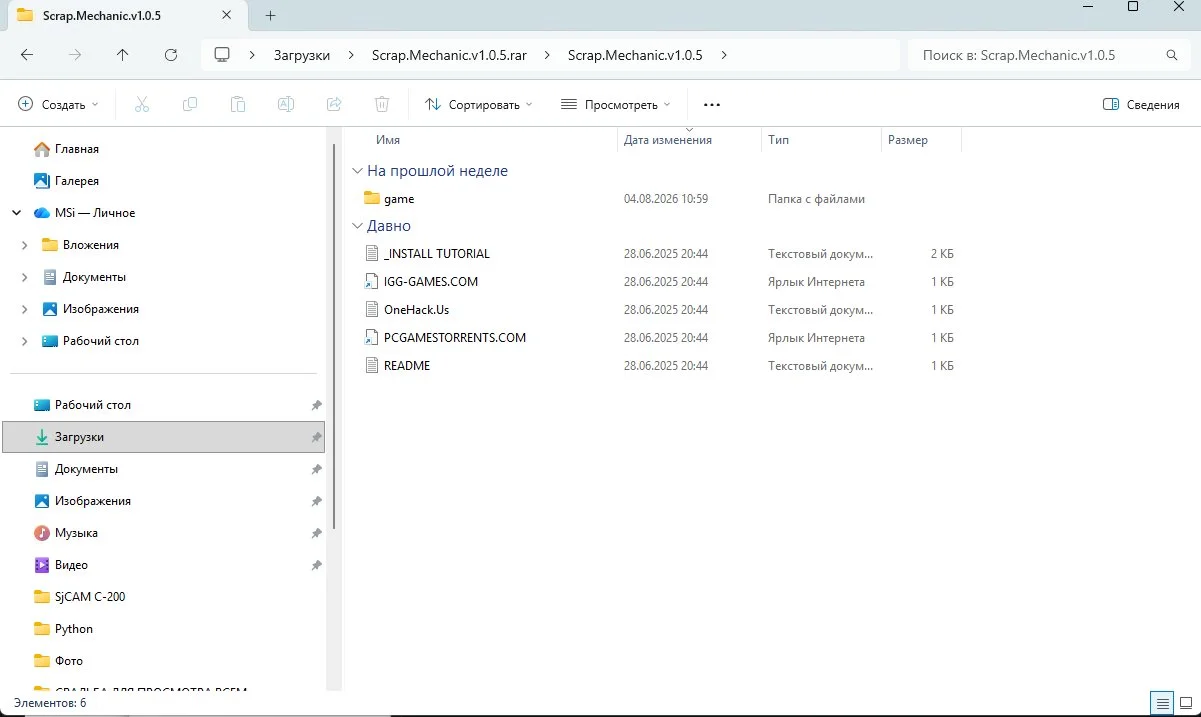Image resolution: width=1201 pixels, height=717 pixels.
Task: Click the Copy toolbar icon
Action: (189, 104)
